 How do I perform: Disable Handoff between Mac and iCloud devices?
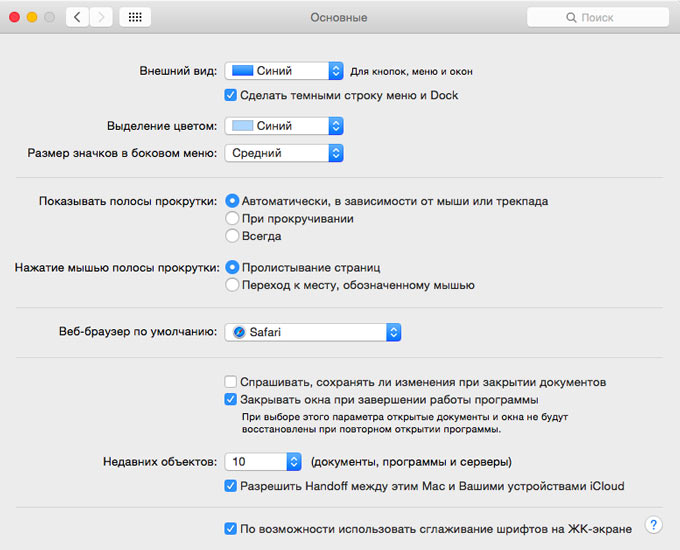231,487
